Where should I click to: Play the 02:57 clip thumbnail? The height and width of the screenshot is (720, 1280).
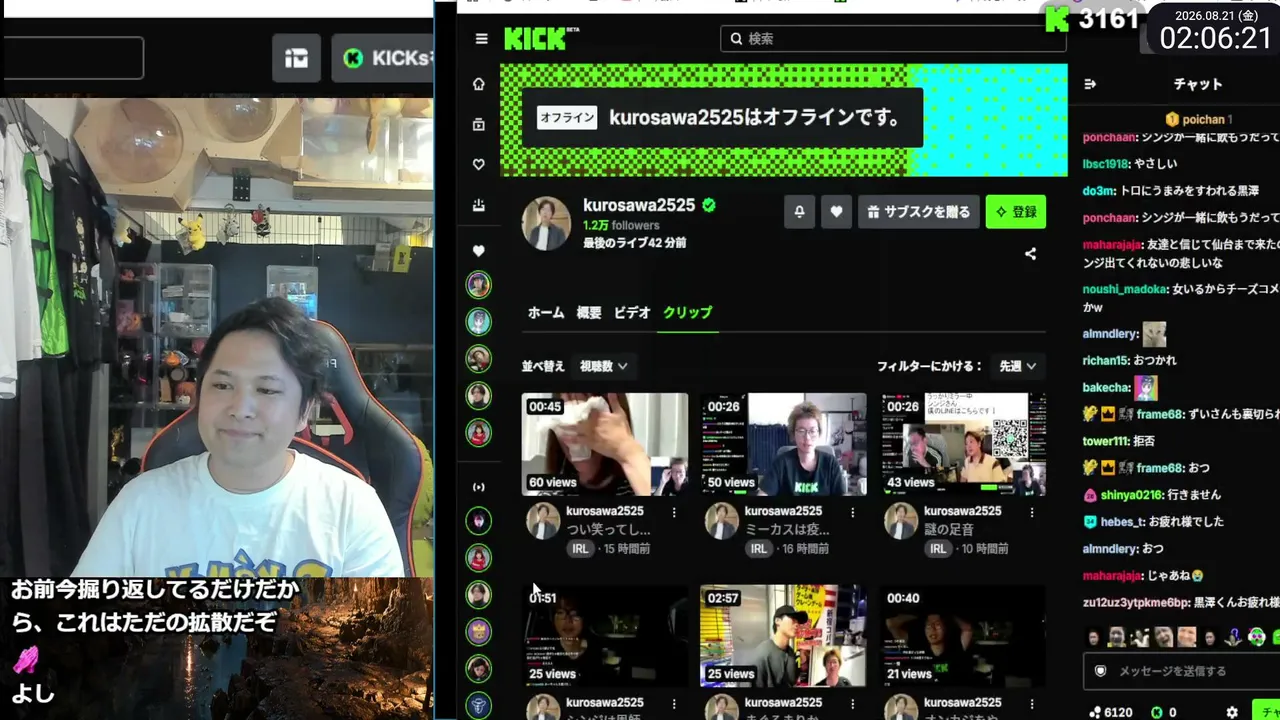[783, 636]
